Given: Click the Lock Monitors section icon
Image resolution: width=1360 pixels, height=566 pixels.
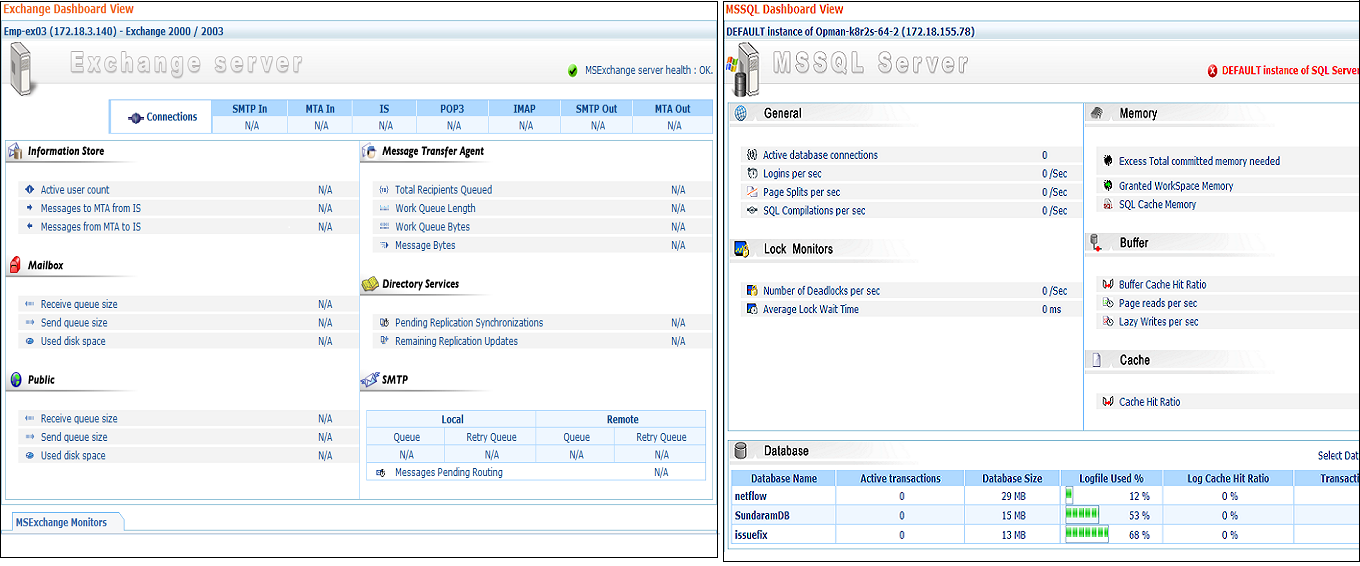Looking at the screenshot, I should coord(741,249).
